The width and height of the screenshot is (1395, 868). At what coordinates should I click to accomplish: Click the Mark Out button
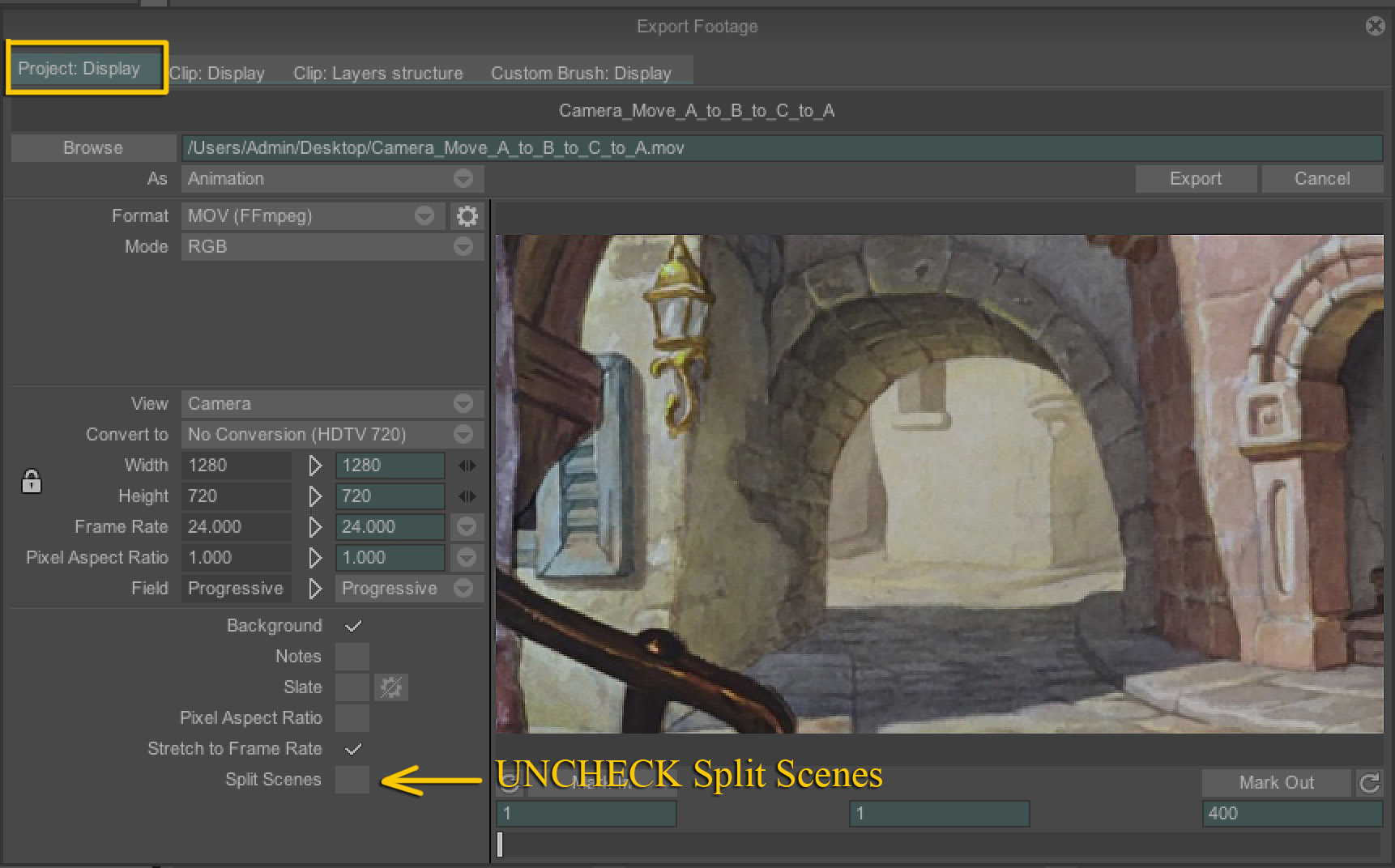click(x=1277, y=783)
